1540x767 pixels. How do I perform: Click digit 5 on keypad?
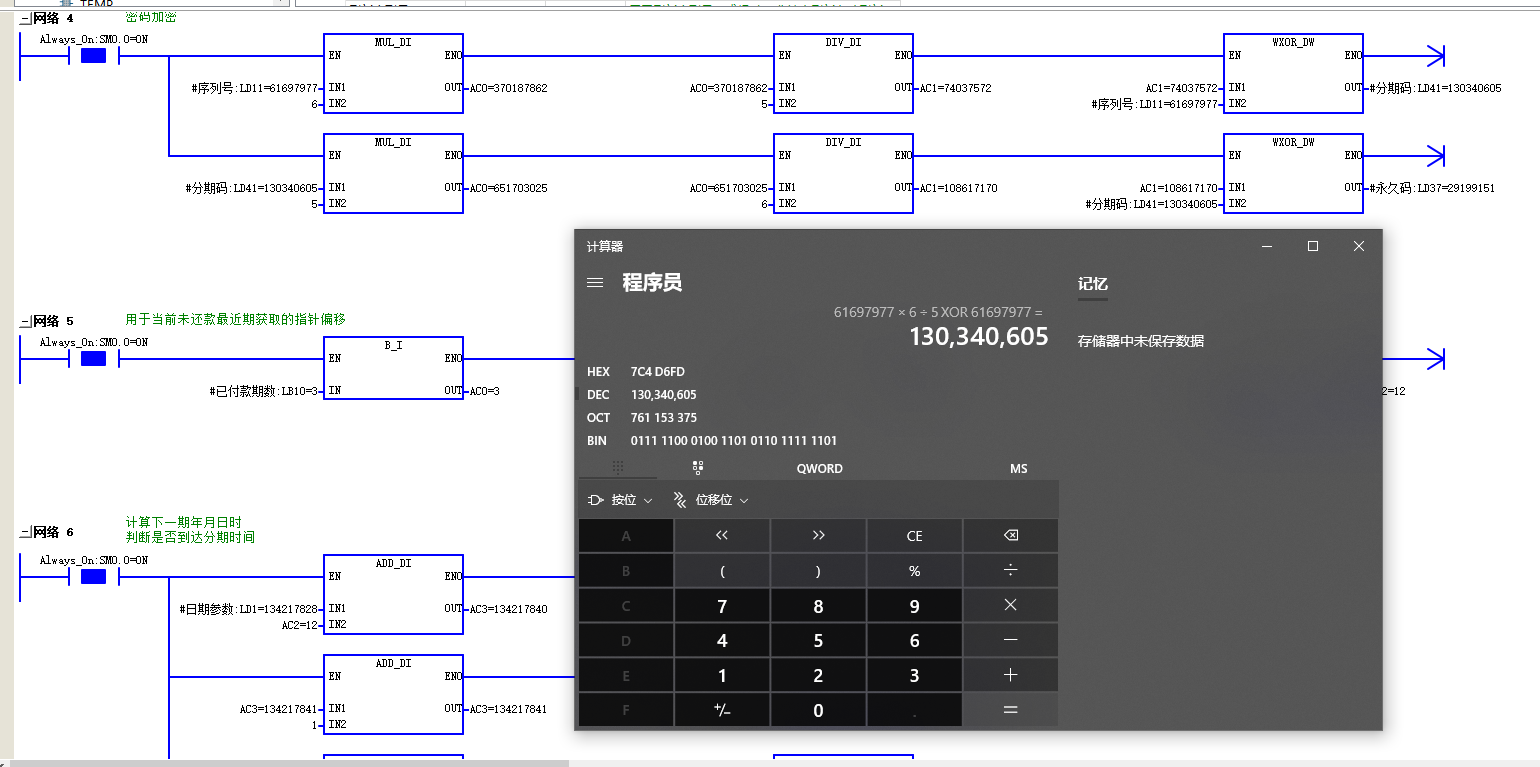click(818, 641)
